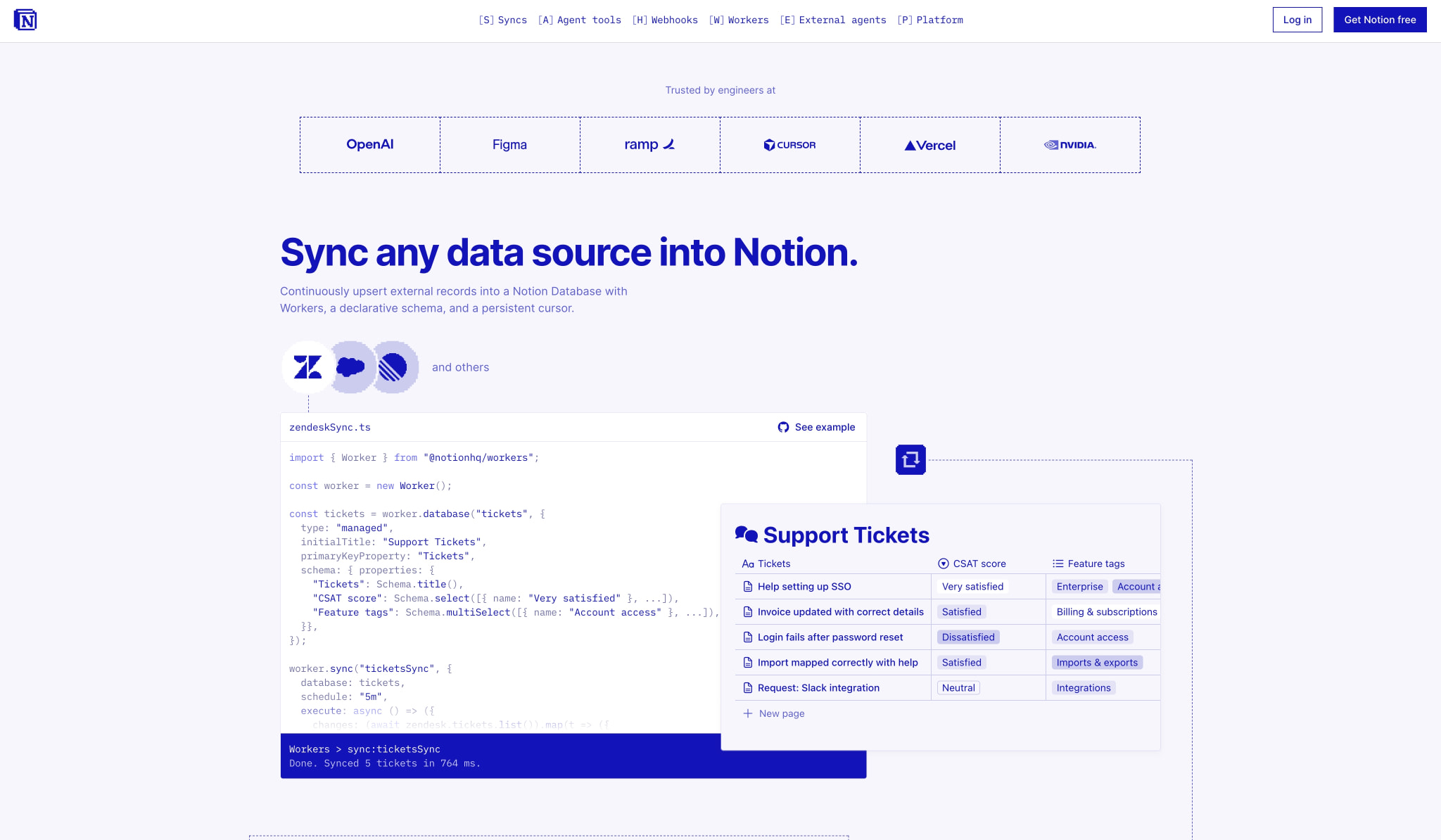1441x840 pixels.
Task: Click the page icon for Login fails row
Action: click(748, 637)
